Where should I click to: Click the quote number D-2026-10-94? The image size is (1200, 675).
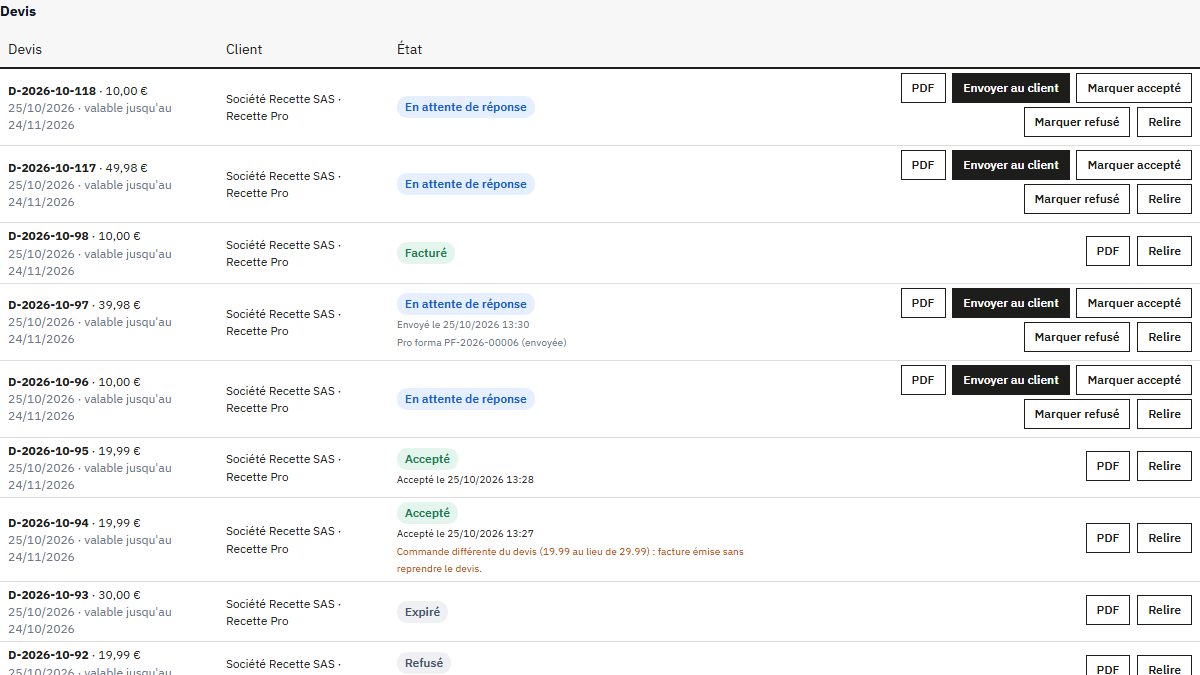(x=48, y=523)
